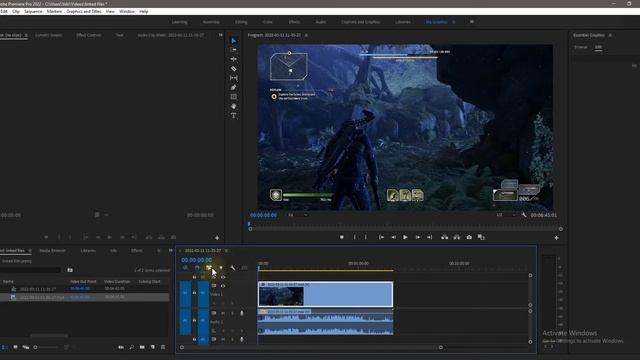Open the Media Browser tab

[x=52, y=251]
